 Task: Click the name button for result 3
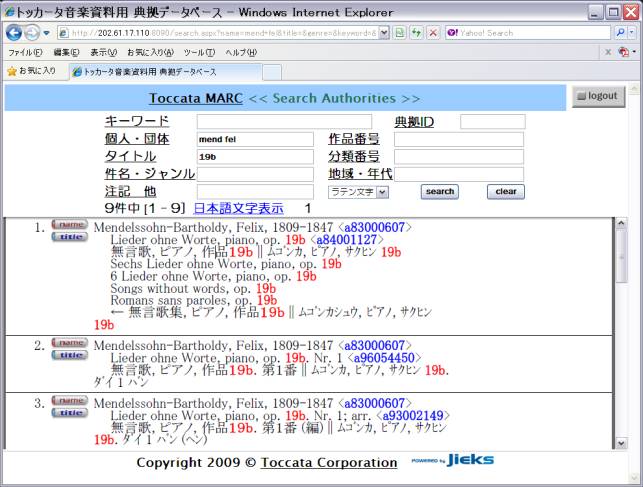(x=70, y=400)
